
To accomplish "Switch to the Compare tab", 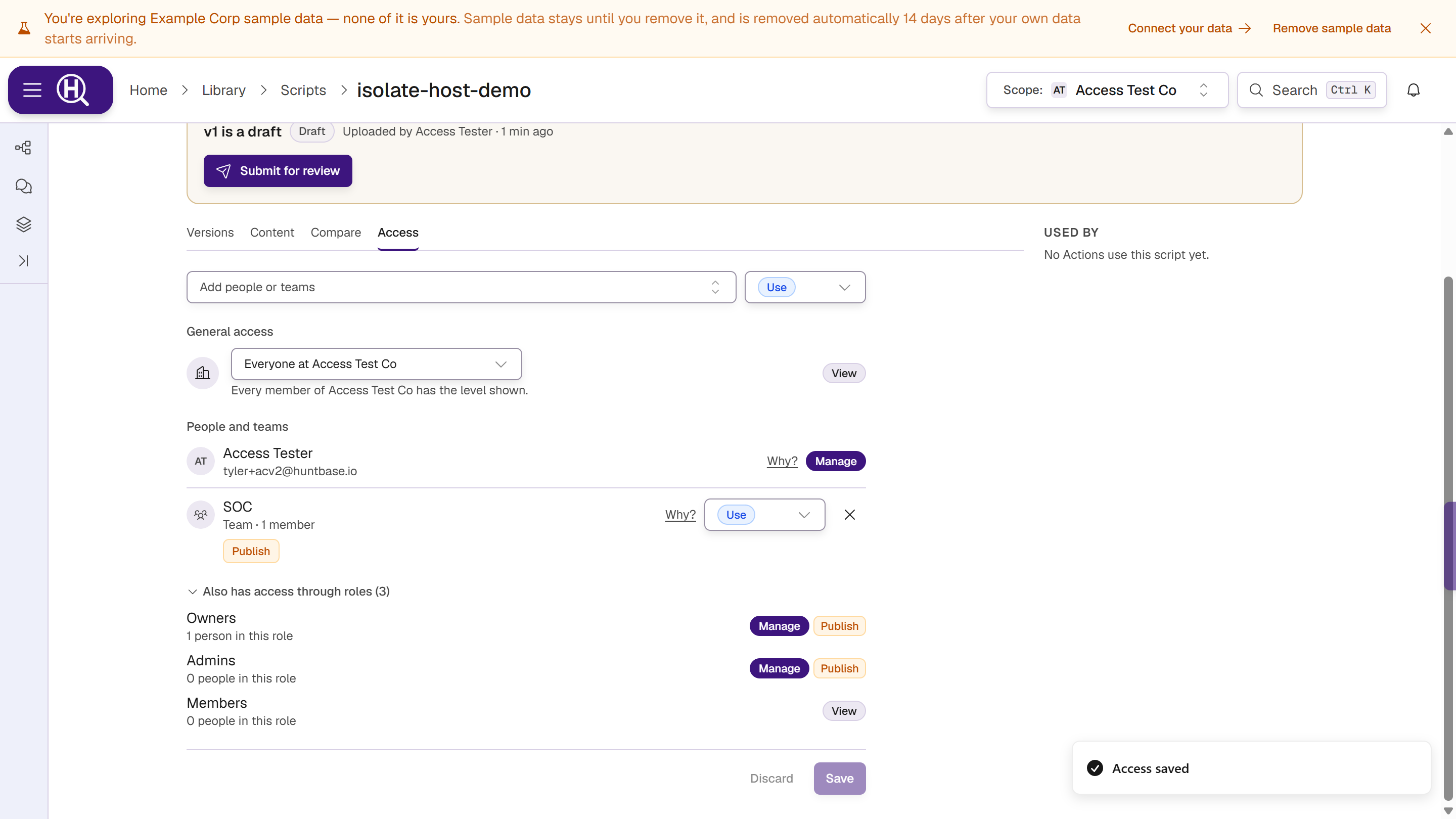I will point(336,233).
